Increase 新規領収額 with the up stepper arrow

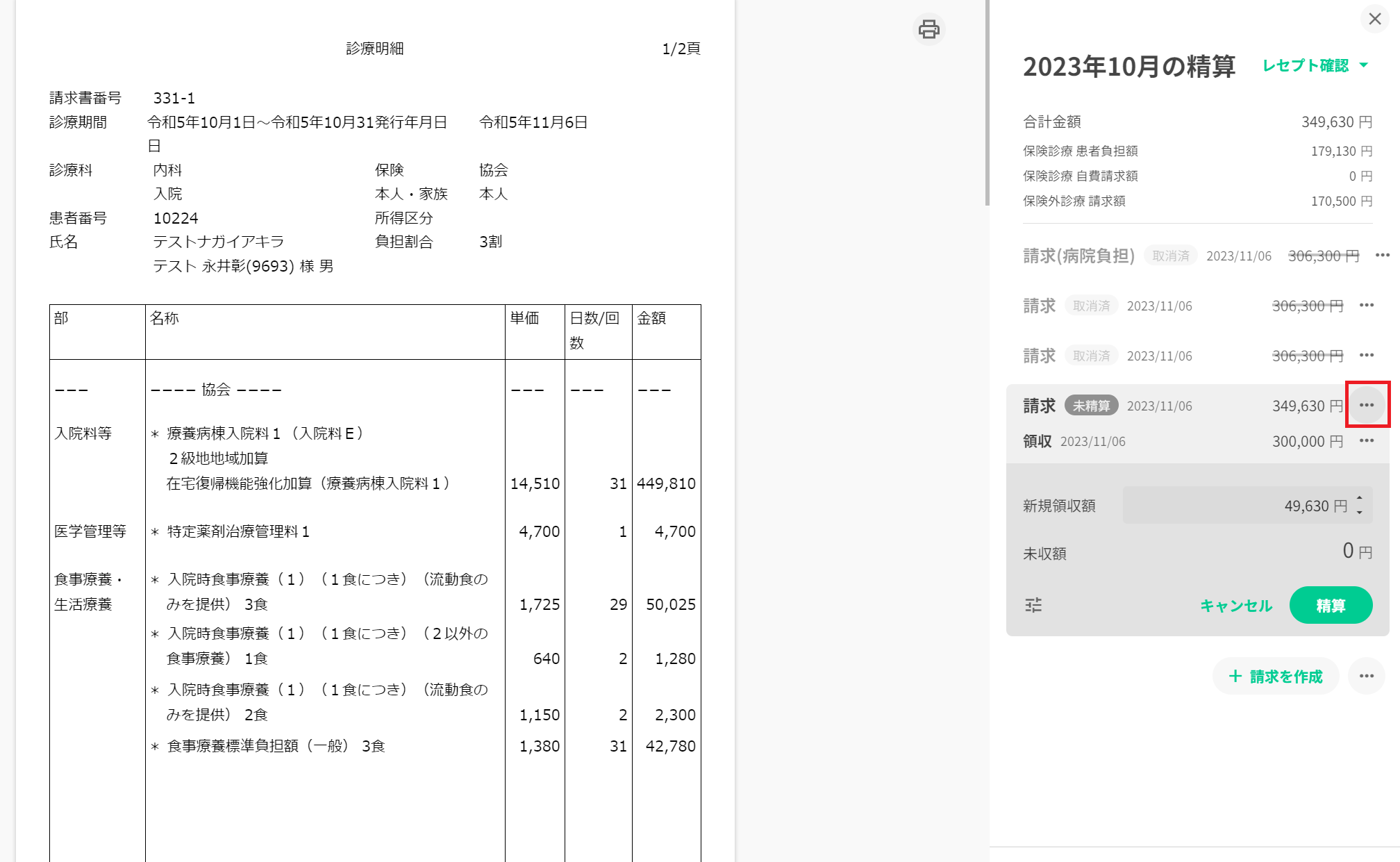click(x=1359, y=498)
